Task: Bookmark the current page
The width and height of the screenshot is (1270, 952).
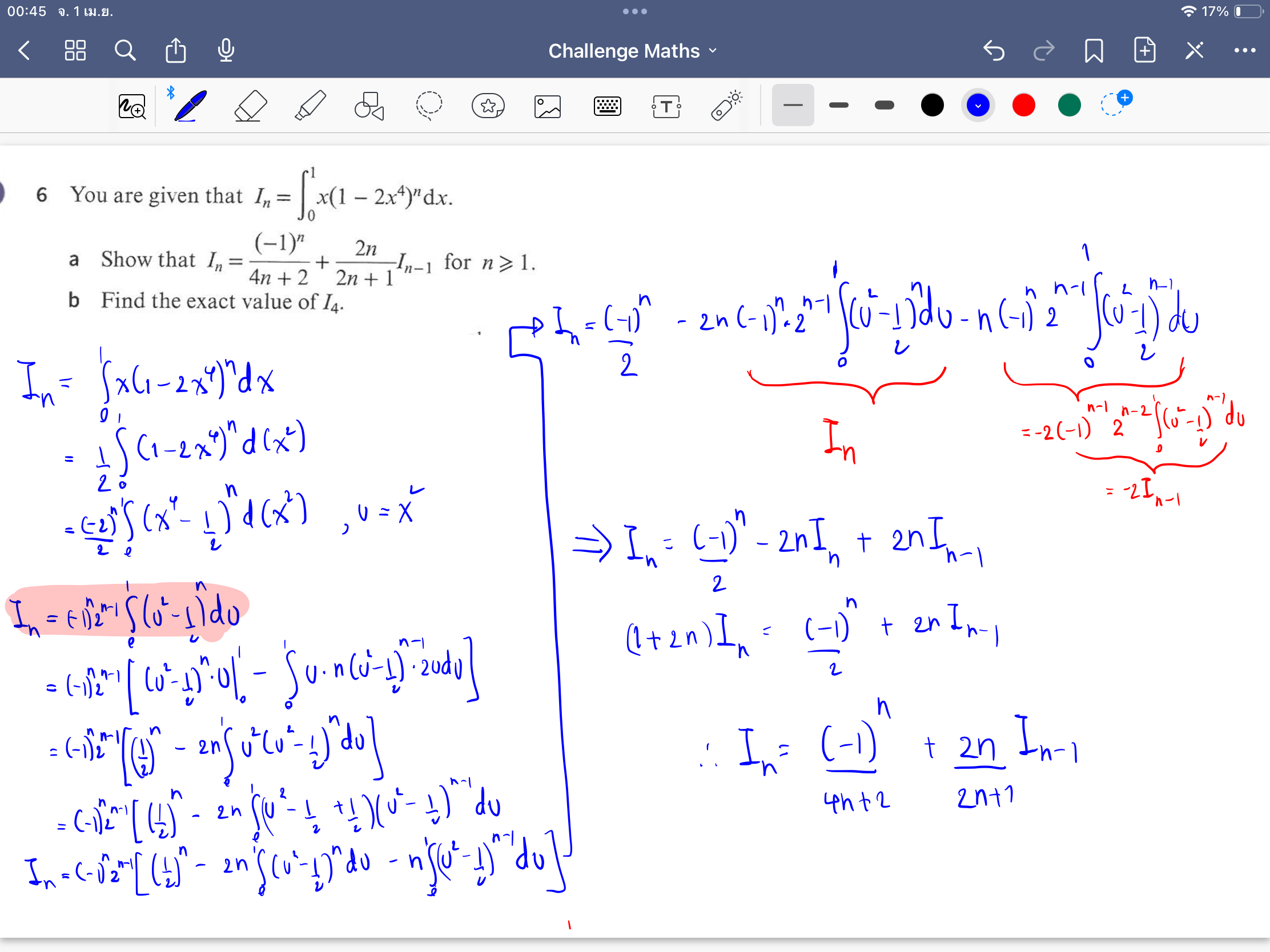Action: pos(1093,50)
